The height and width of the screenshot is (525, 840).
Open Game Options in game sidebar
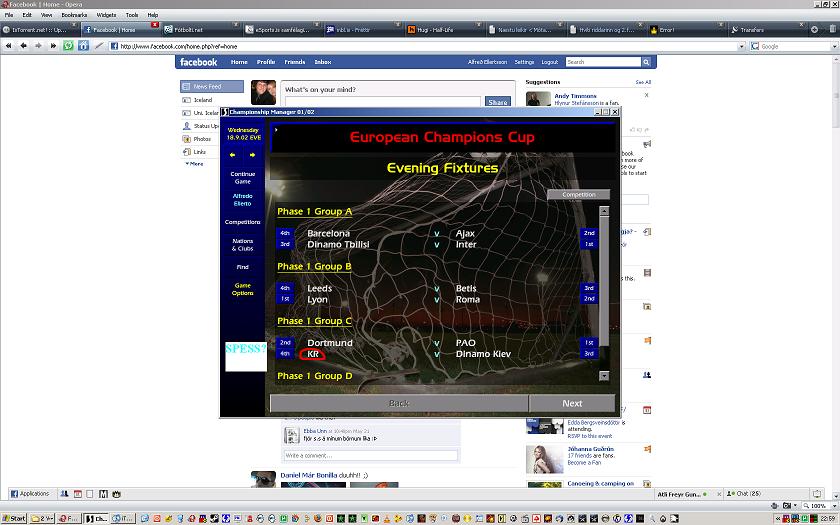pyautogui.click(x=243, y=289)
